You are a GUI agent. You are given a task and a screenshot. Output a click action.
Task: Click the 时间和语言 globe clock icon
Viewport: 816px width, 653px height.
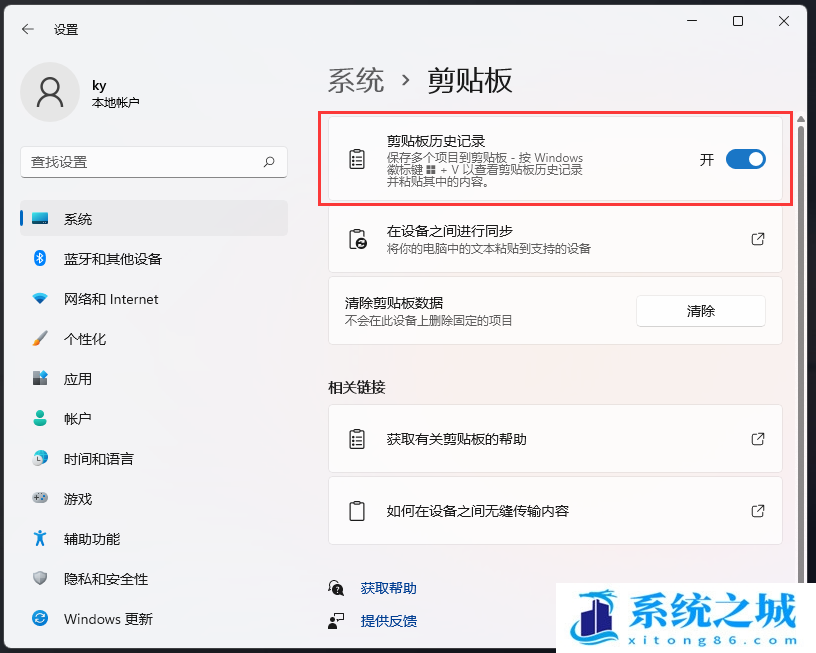[x=40, y=459]
